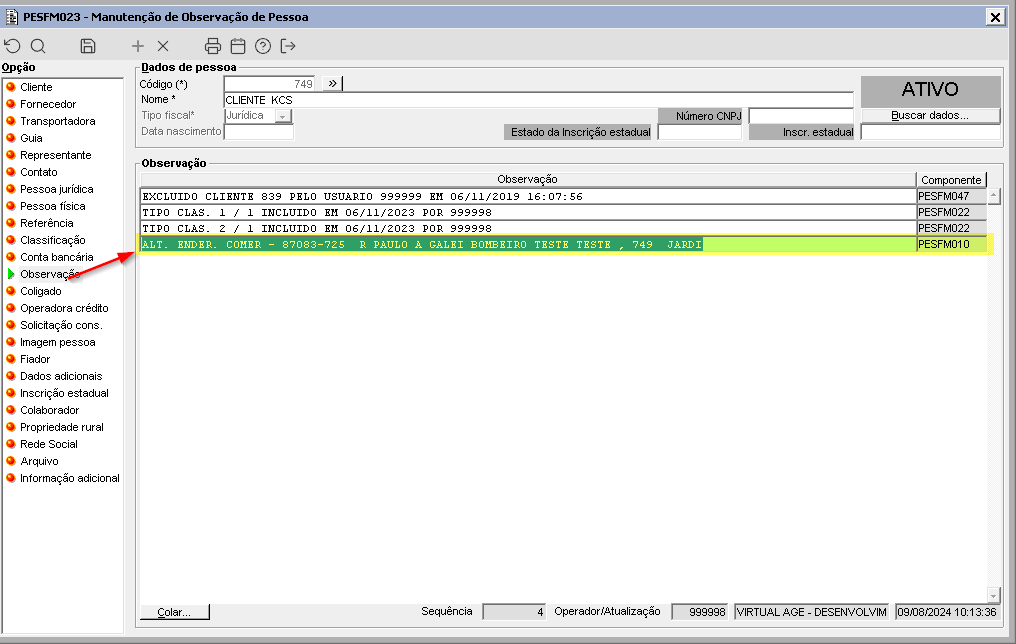Click the save diskette icon
The image size is (1016, 644).
87,46
